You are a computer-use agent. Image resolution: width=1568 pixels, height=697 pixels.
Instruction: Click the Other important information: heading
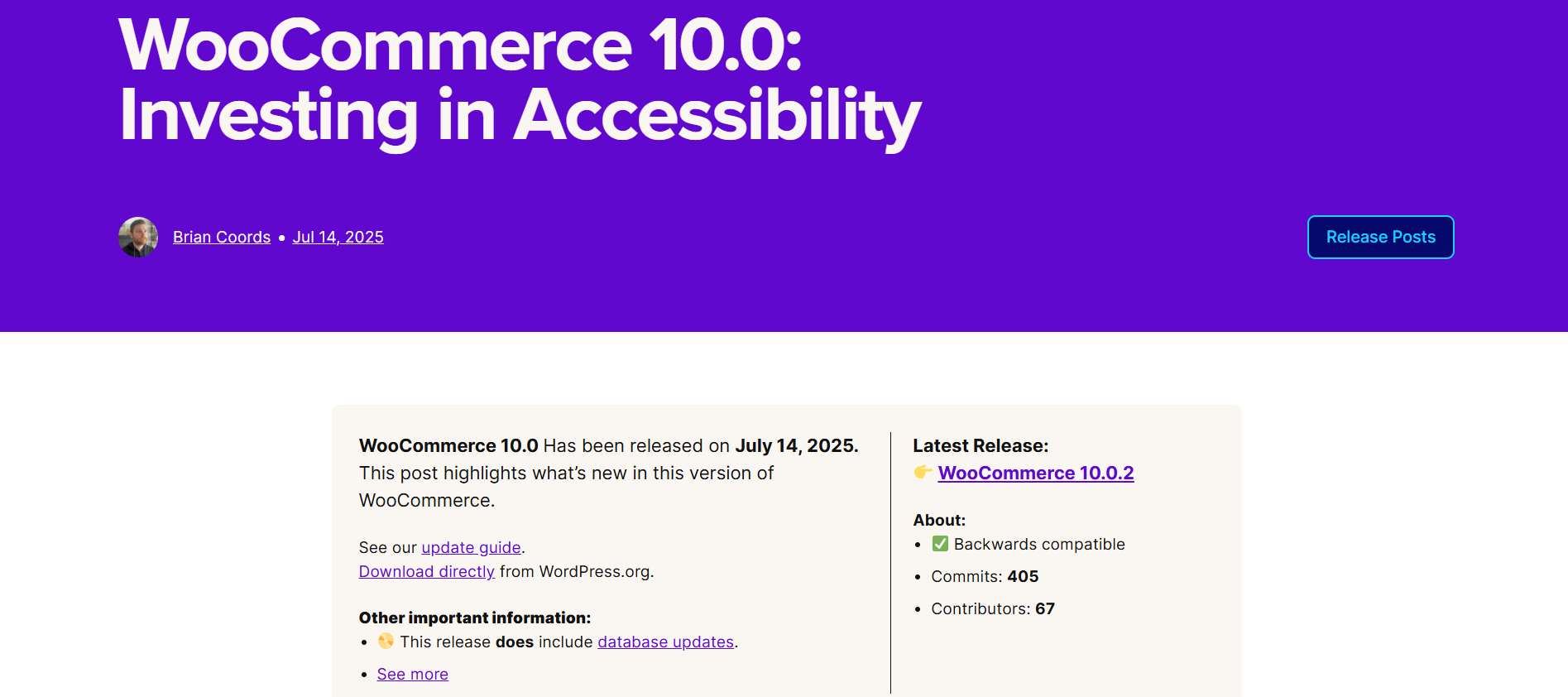tap(475, 618)
